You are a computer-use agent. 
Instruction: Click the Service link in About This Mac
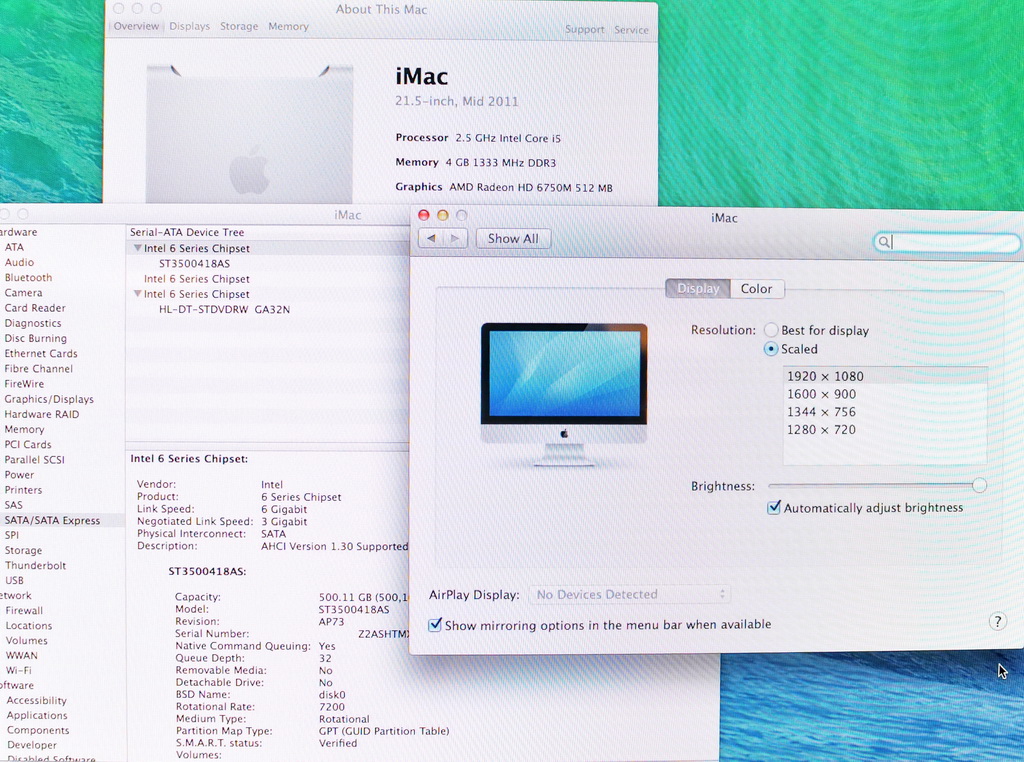click(x=632, y=29)
